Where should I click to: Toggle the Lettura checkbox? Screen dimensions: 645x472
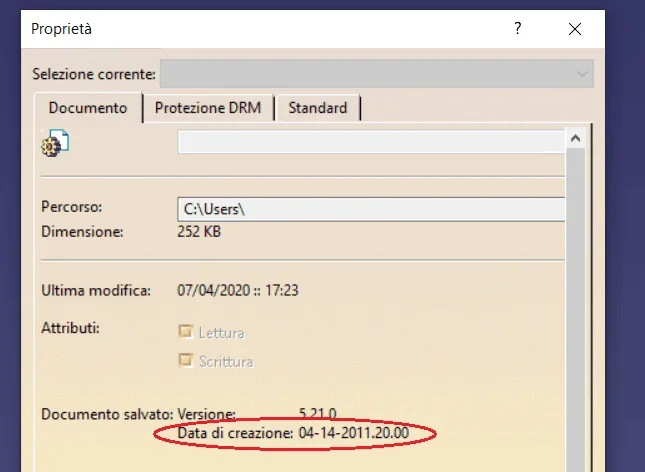click(184, 332)
